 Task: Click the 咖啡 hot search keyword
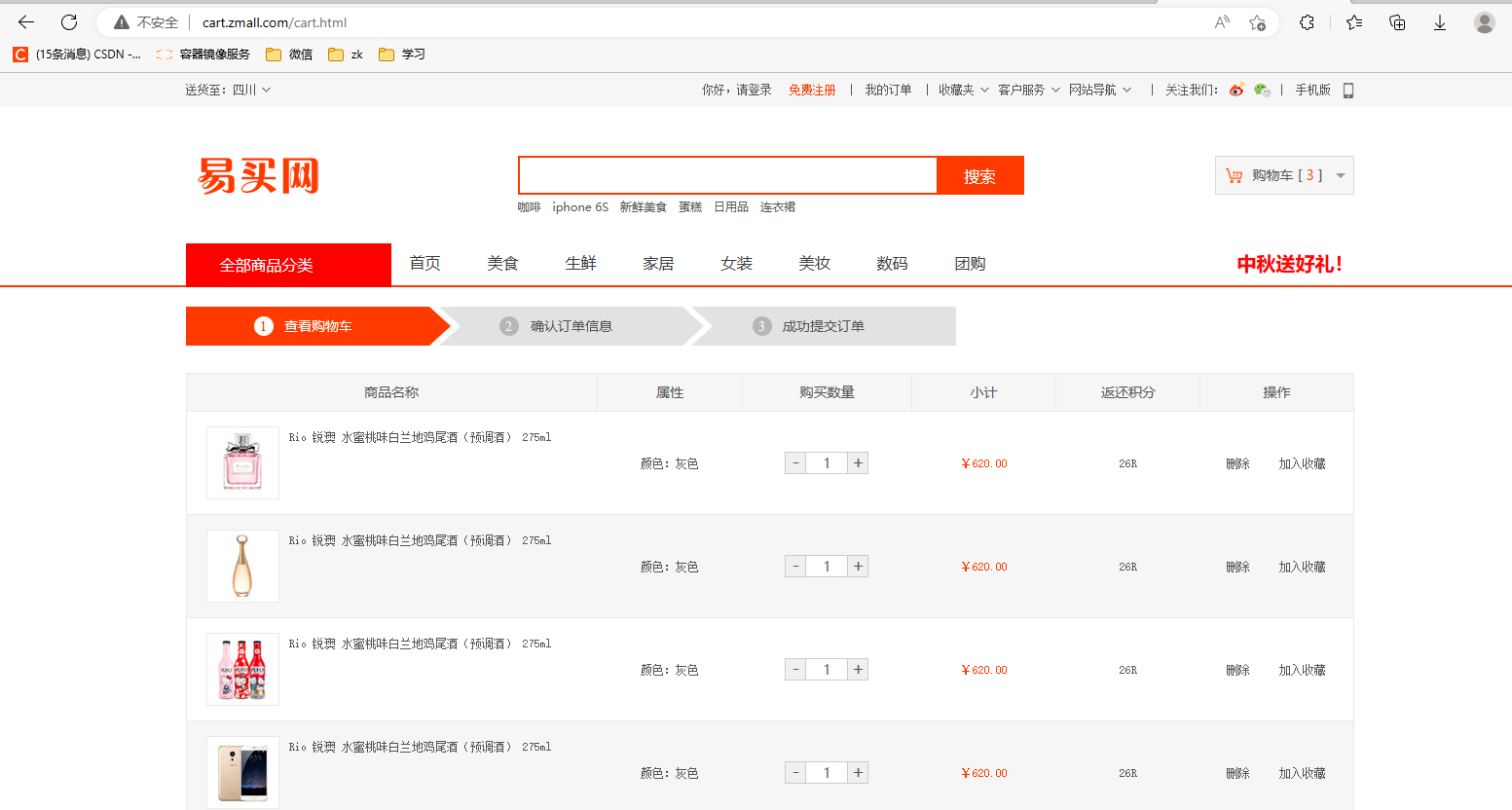click(x=529, y=207)
